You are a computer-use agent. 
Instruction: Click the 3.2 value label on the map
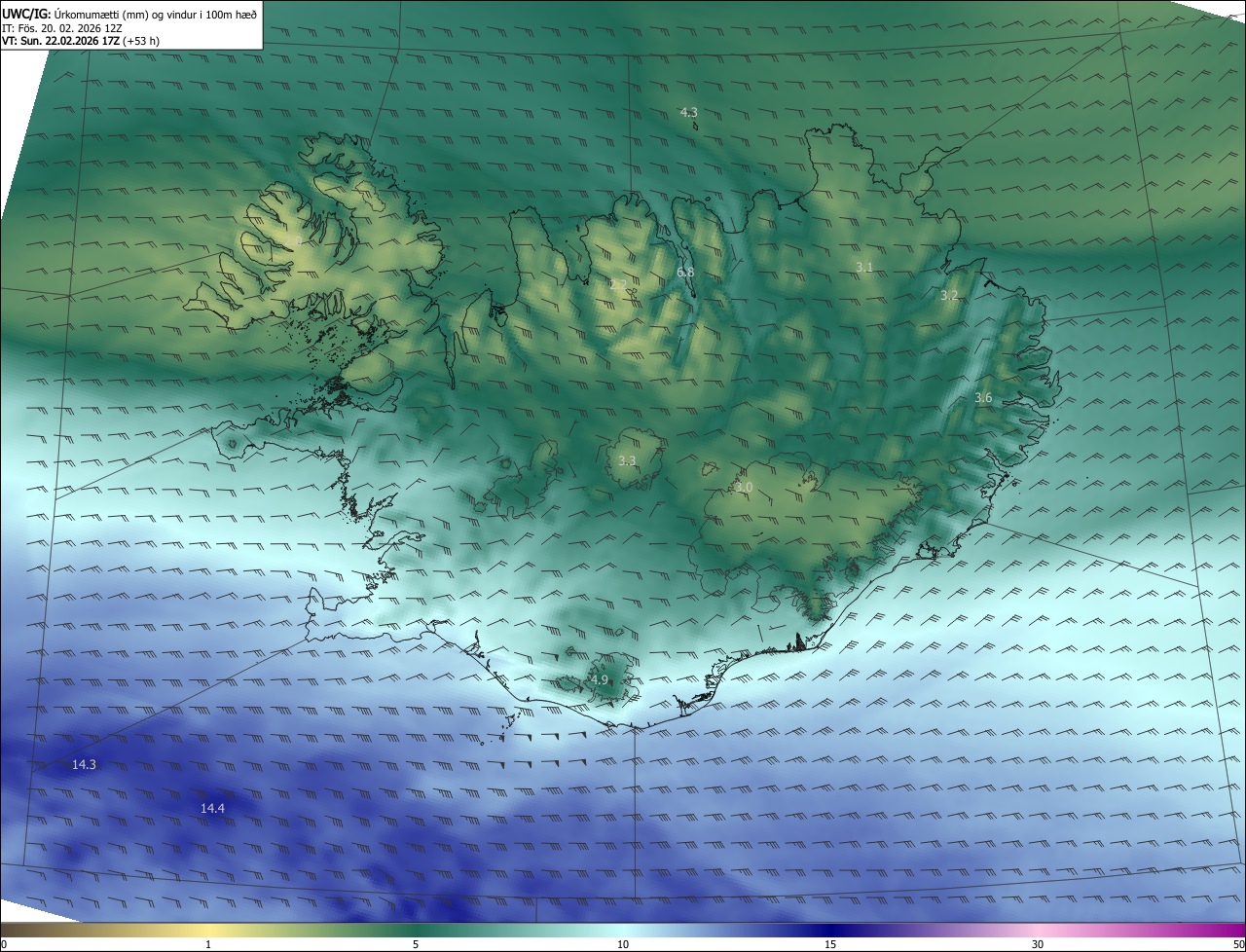(x=949, y=296)
